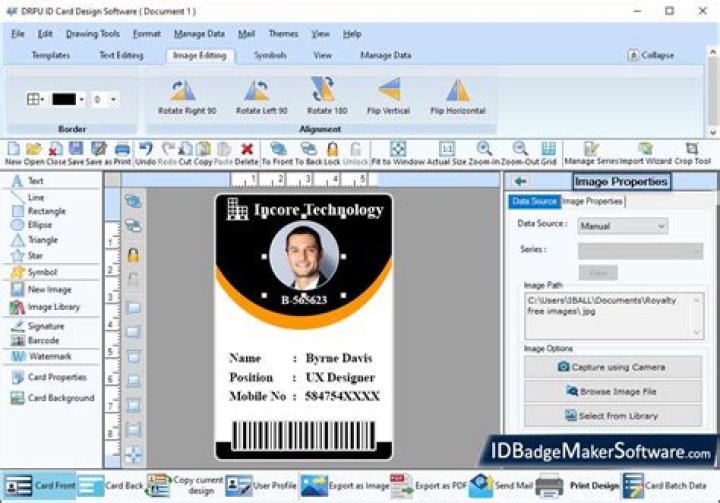Click Select from Library button
720x503 pixels.
[x=613, y=416]
